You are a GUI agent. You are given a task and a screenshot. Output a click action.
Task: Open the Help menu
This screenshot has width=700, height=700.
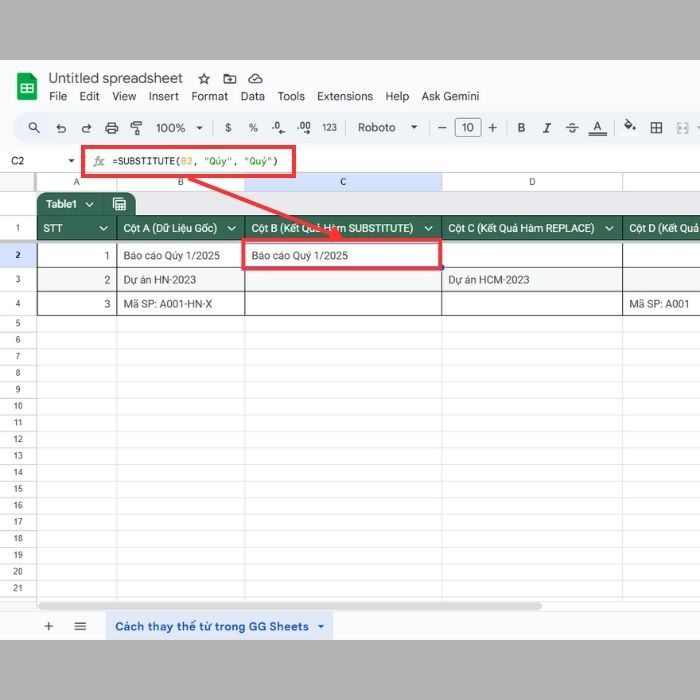[x=397, y=96]
